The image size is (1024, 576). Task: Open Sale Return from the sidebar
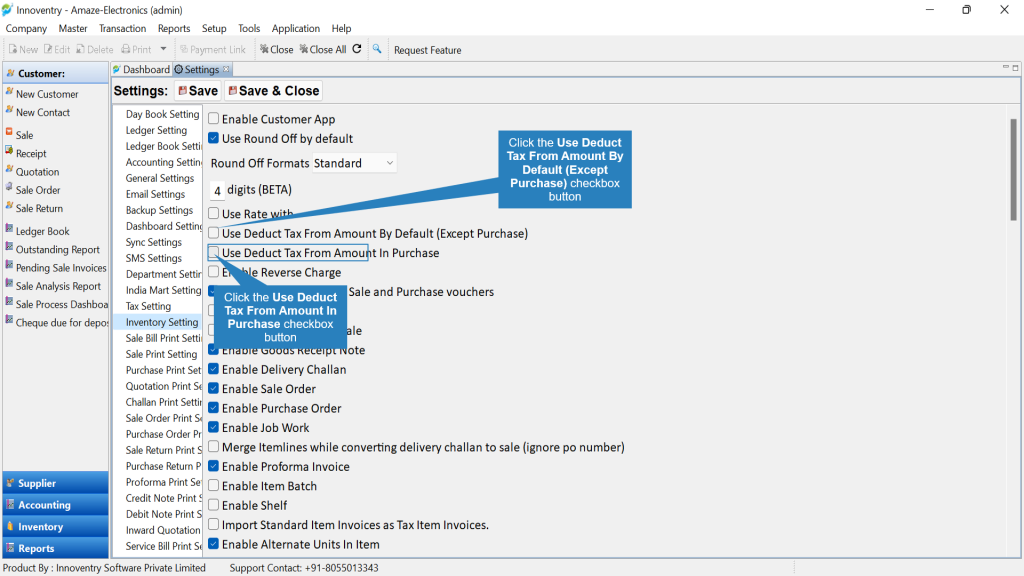[x=39, y=208]
